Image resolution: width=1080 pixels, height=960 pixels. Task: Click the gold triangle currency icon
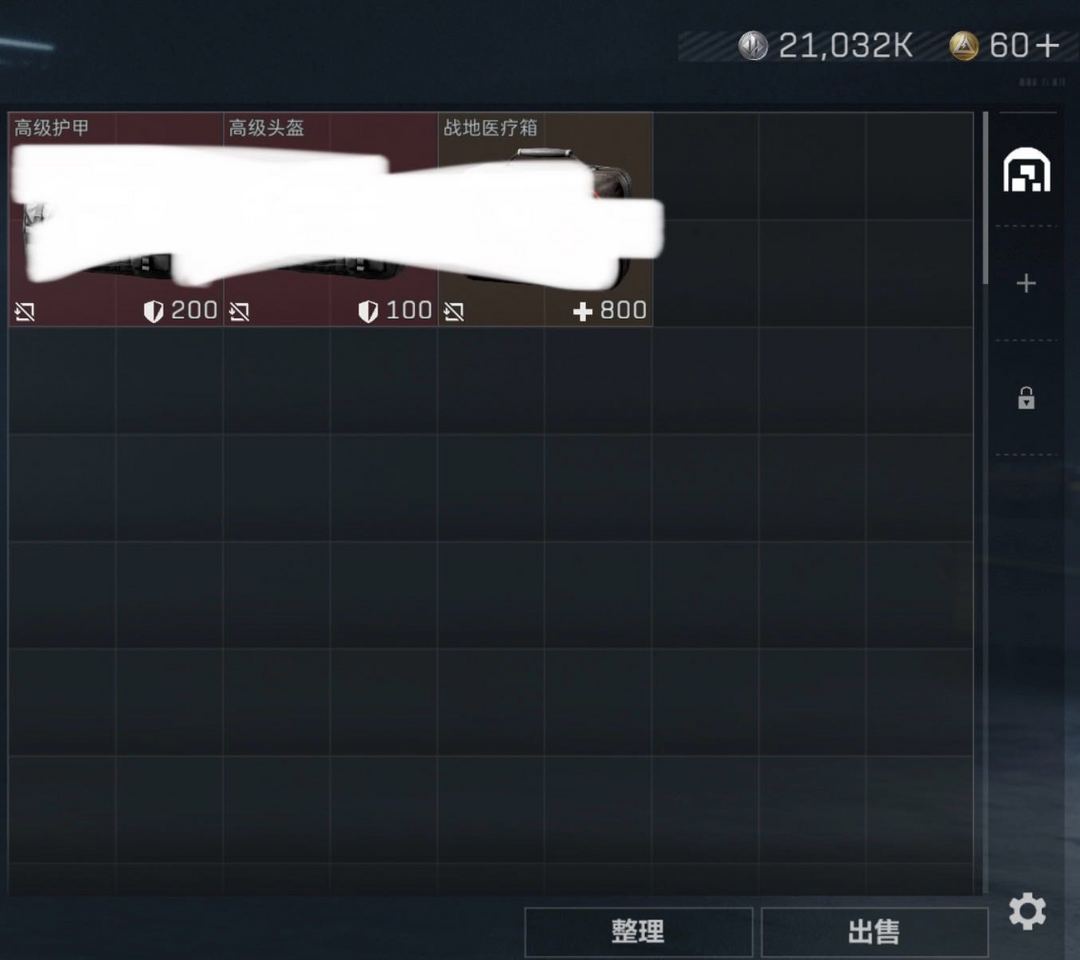(x=964, y=46)
